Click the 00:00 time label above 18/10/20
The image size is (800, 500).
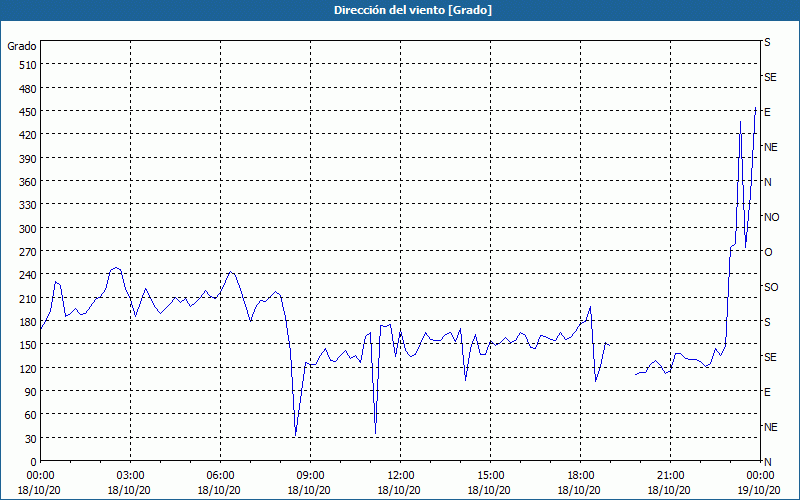pyautogui.click(x=40, y=476)
